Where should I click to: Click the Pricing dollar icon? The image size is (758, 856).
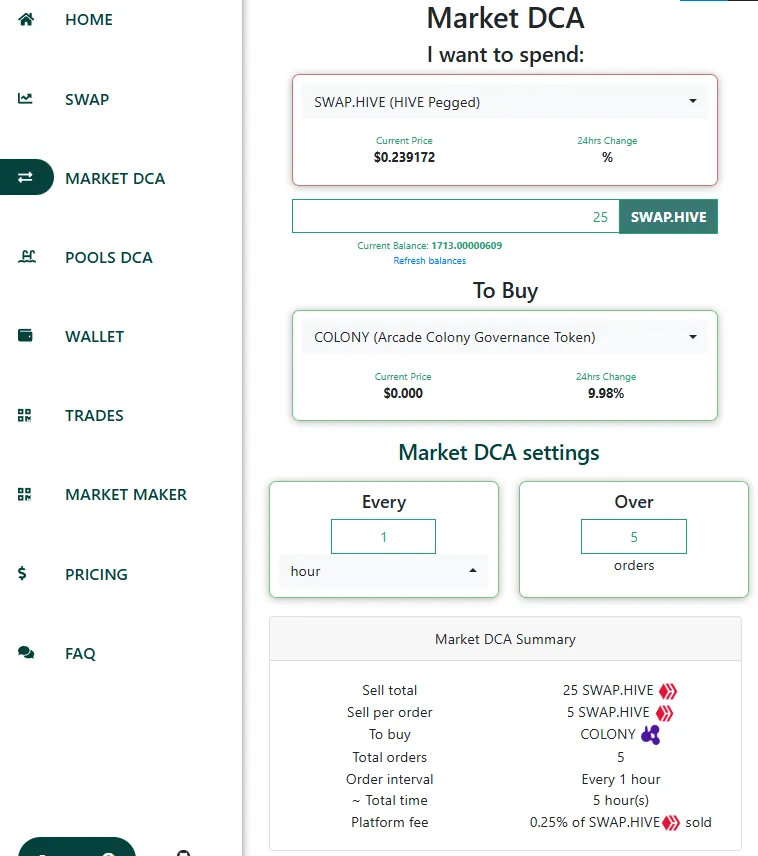pyautogui.click(x=22, y=573)
